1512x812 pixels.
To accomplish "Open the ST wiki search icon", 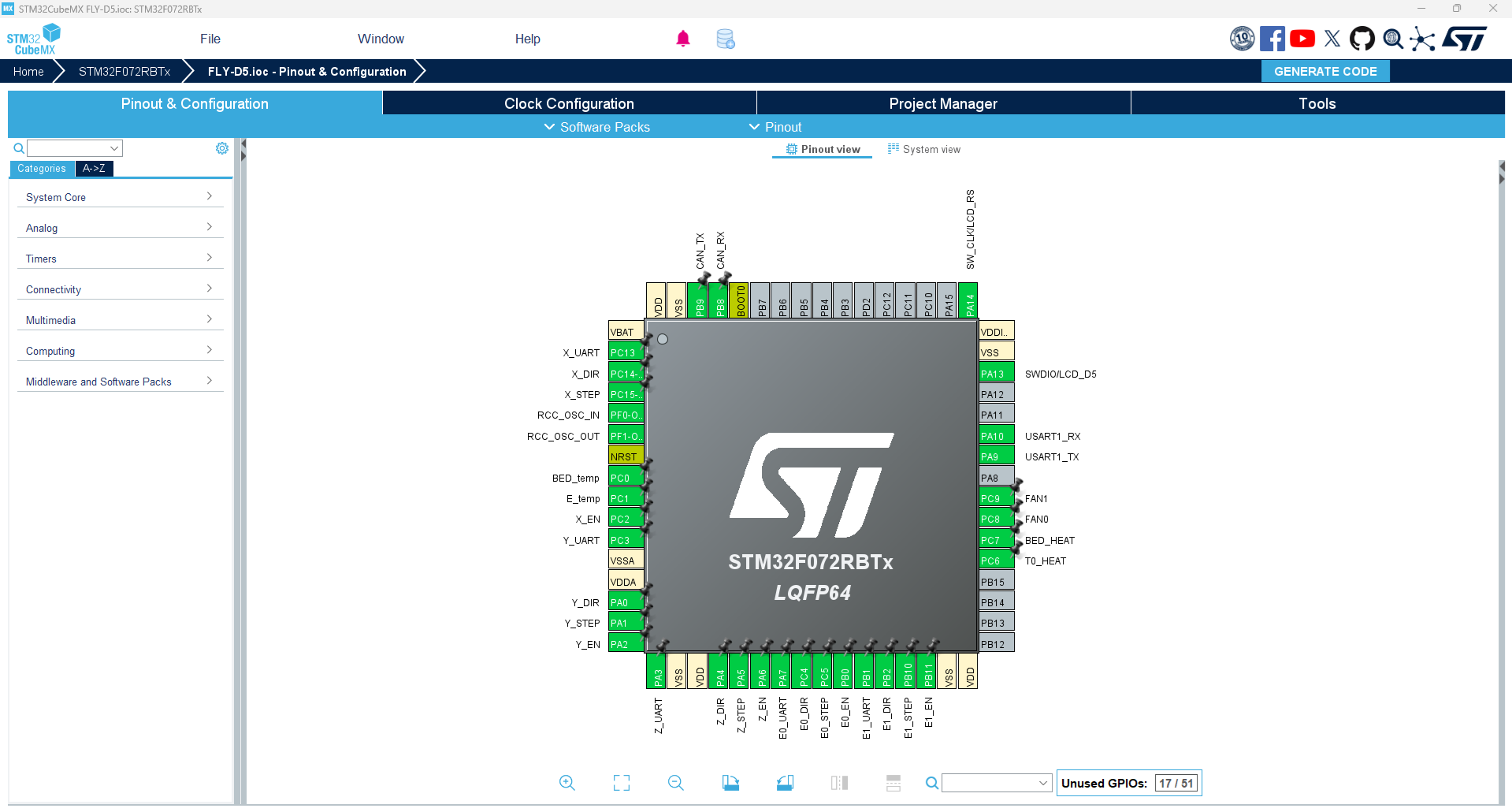I will (1393, 38).
